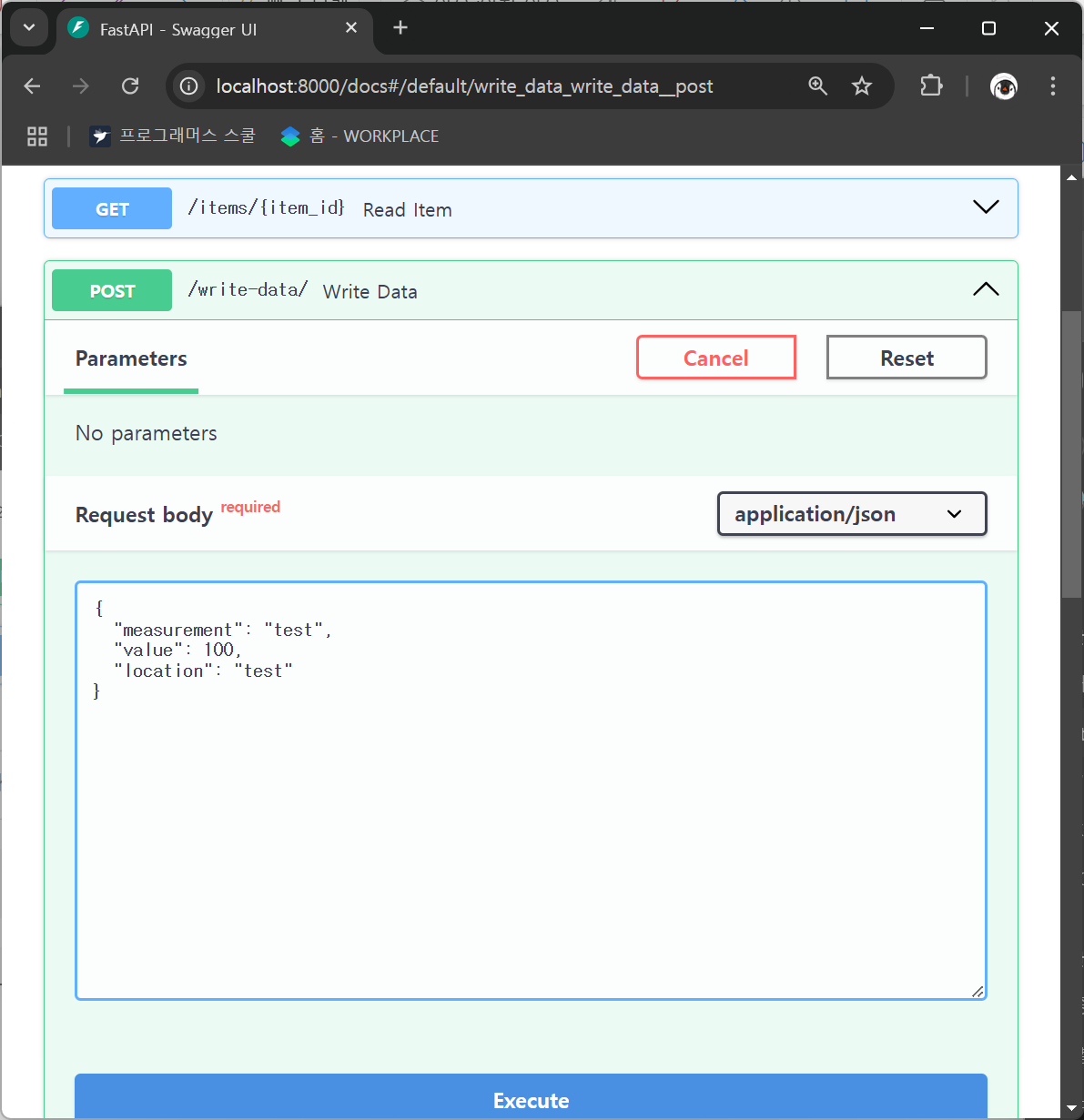Open the Extensions puzzle icon
This screenshot has height=1120, width=1084.
(x=931, y=86)
